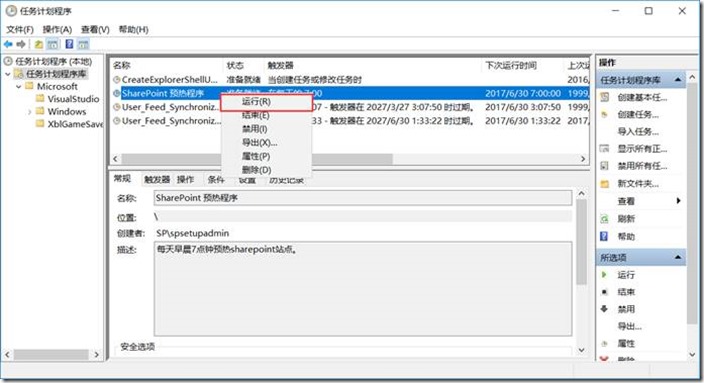704x383 pixels.
Task: Click the task list scroll right arrow
Action: [583, 158]
